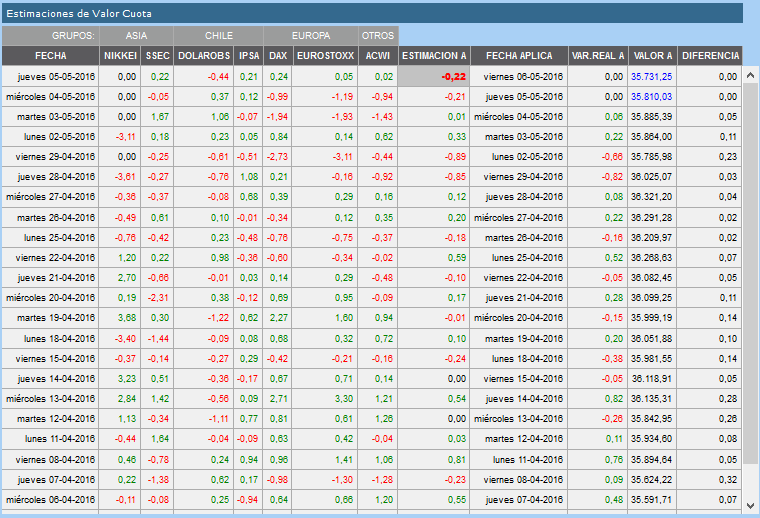Click the VALOR A column header
The width and height of the screenshot is (760, 518).
click(653, 56)
